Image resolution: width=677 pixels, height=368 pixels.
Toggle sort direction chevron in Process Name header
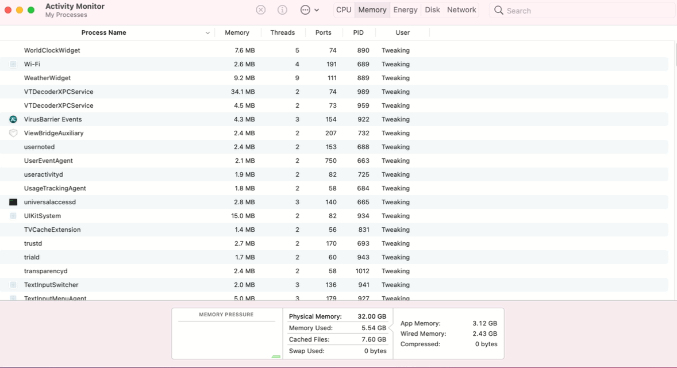208,33
